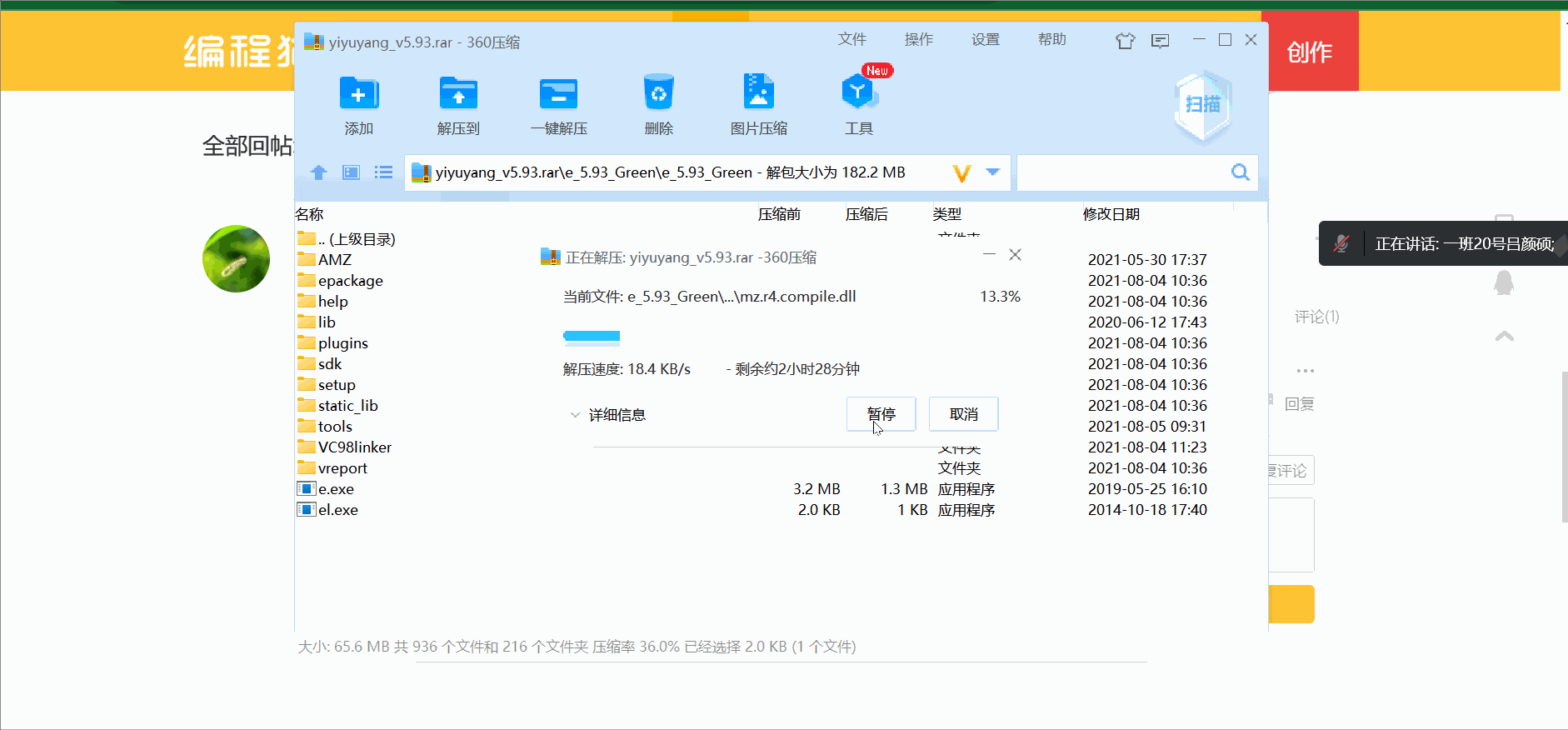Open the 工具 (Tools) icon

coord(859,92)
